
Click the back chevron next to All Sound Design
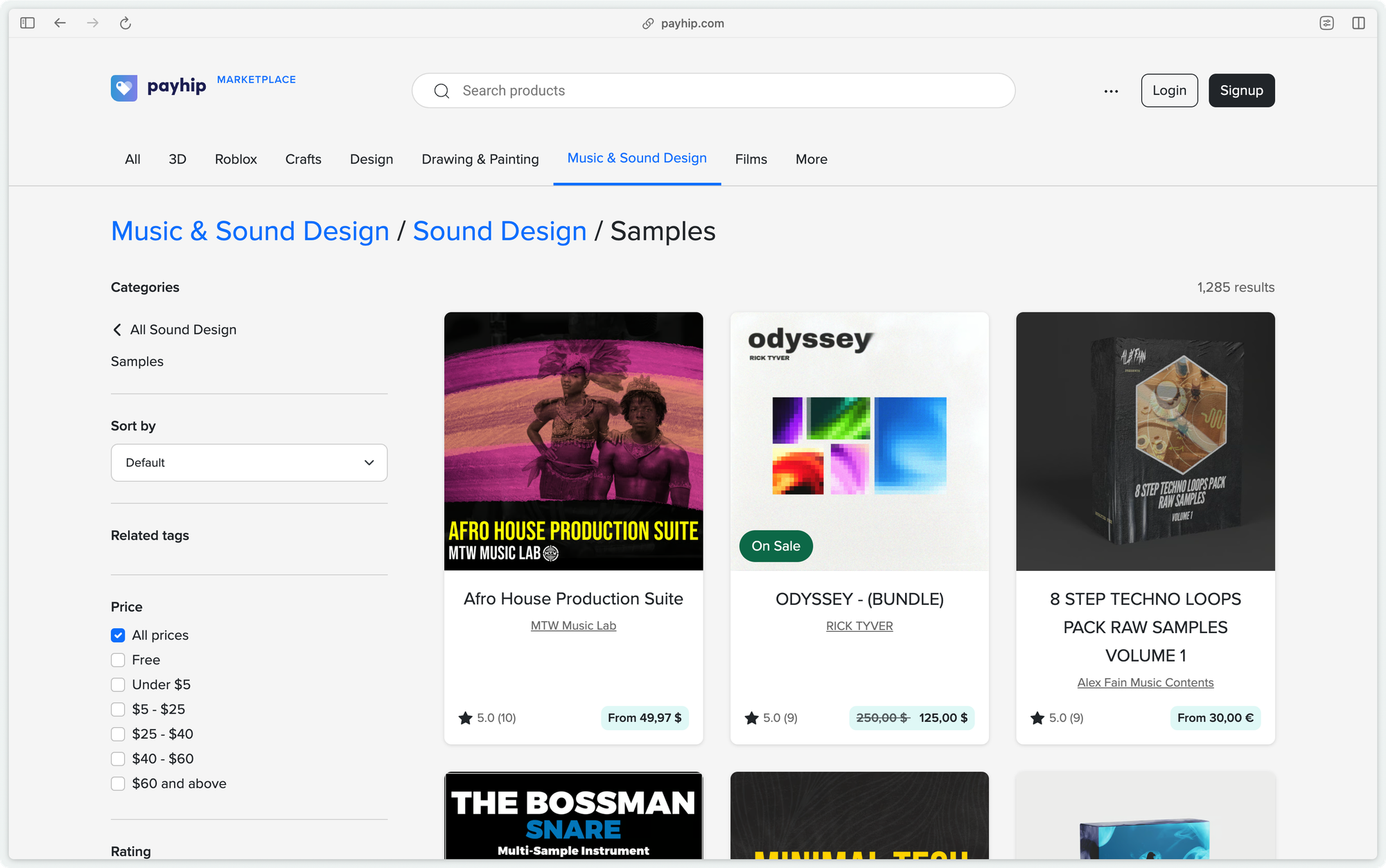pos(117,330)
